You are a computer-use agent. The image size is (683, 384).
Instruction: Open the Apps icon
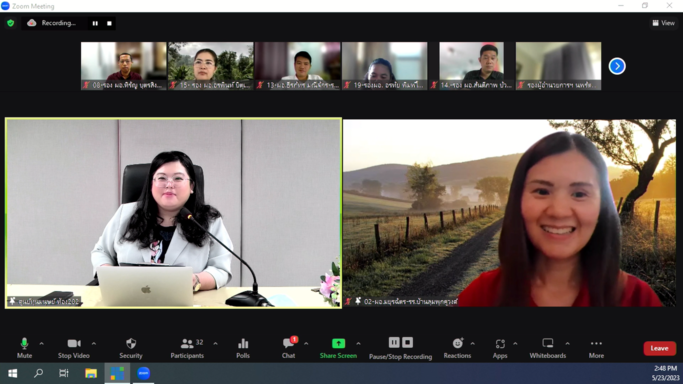500,344
